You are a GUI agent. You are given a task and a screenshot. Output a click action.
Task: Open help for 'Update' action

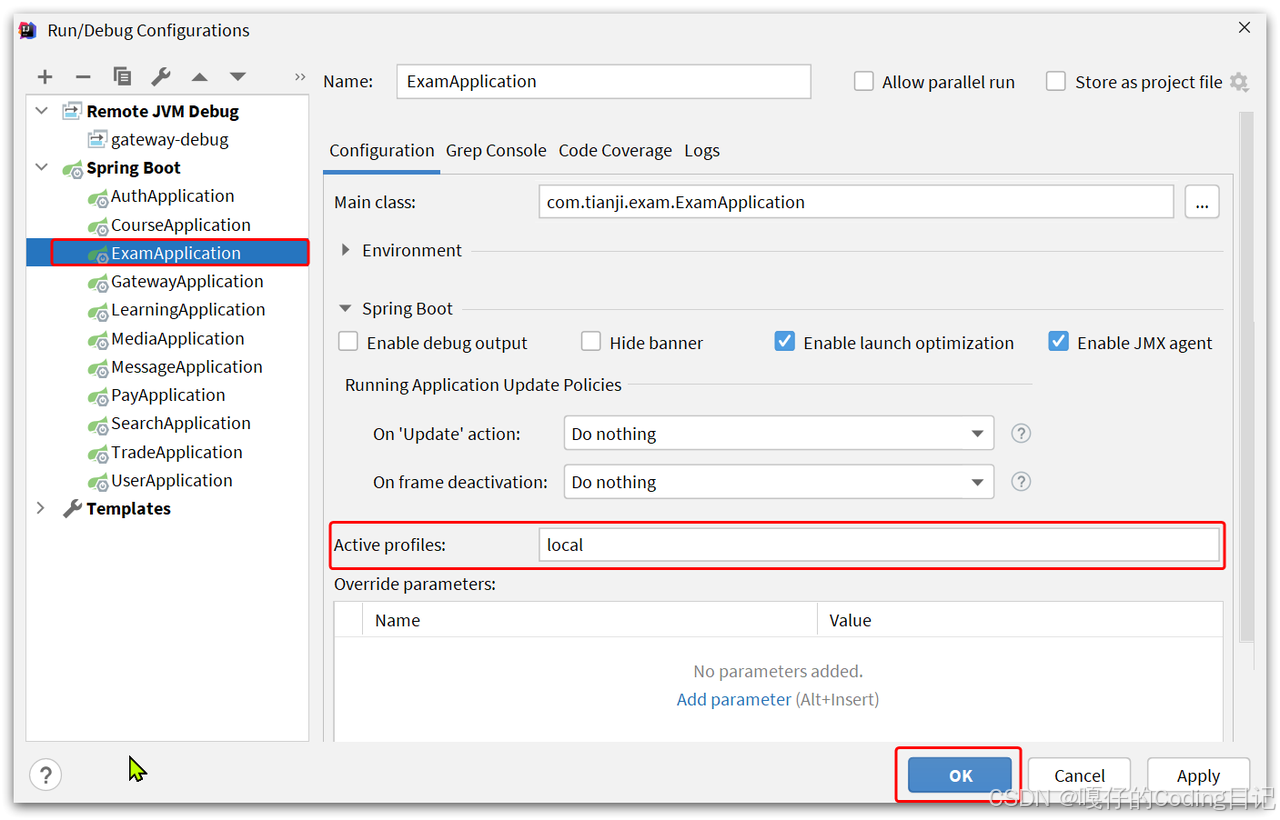[x=1021, y=433]
